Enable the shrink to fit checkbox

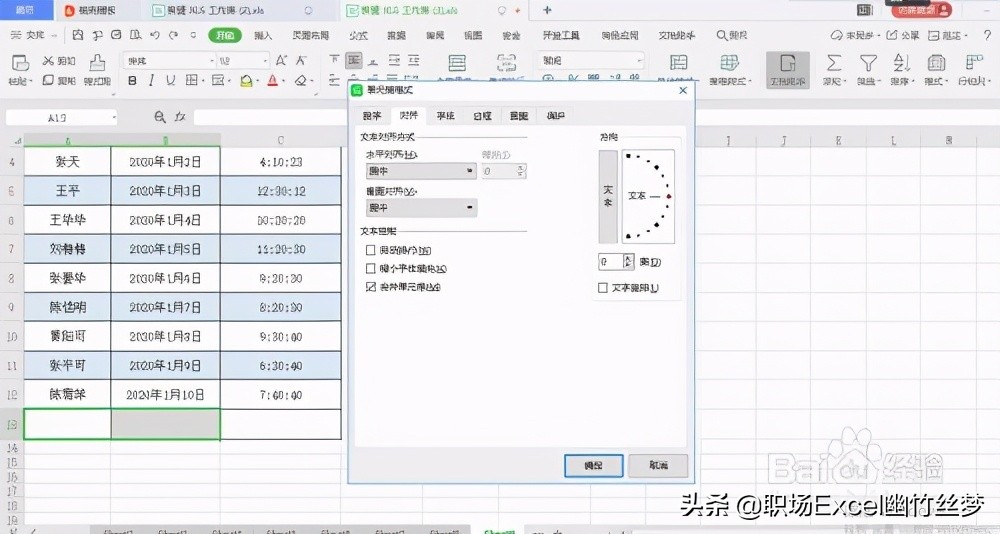point(371,268)
